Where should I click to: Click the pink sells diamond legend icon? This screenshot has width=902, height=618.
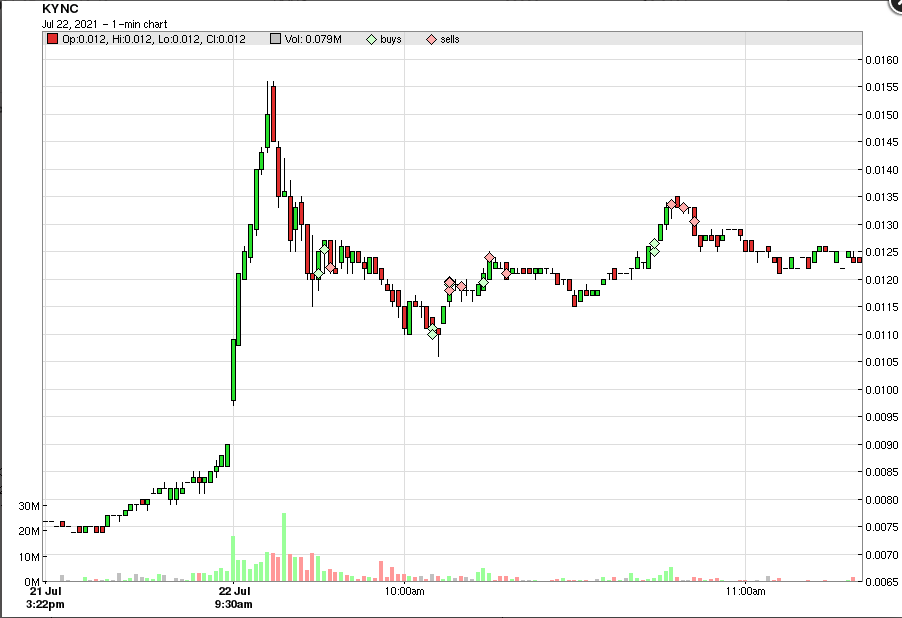point(431,39)
